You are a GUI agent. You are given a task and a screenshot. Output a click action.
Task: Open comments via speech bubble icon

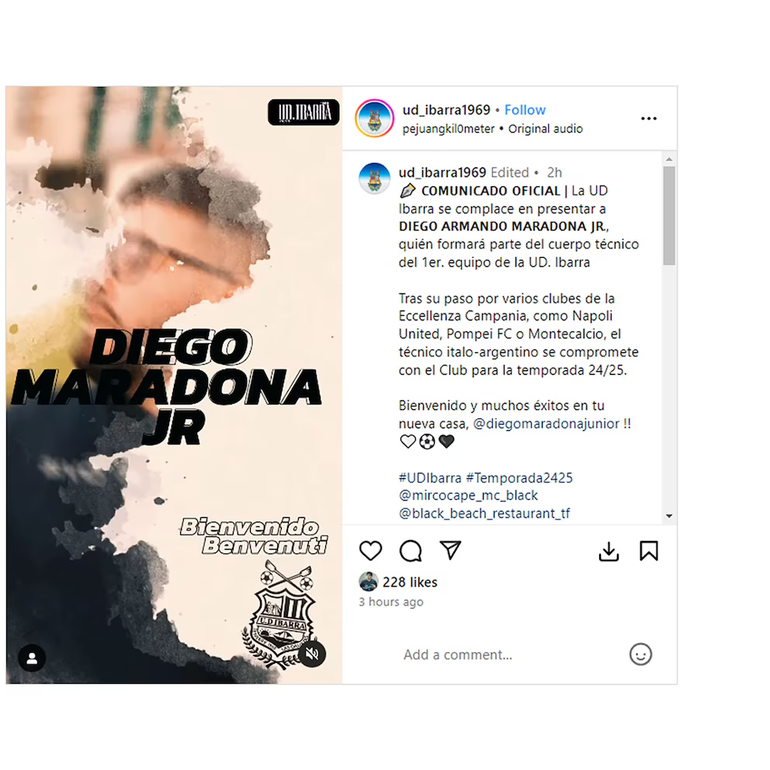pyautogui.click(x=411, y=550)
